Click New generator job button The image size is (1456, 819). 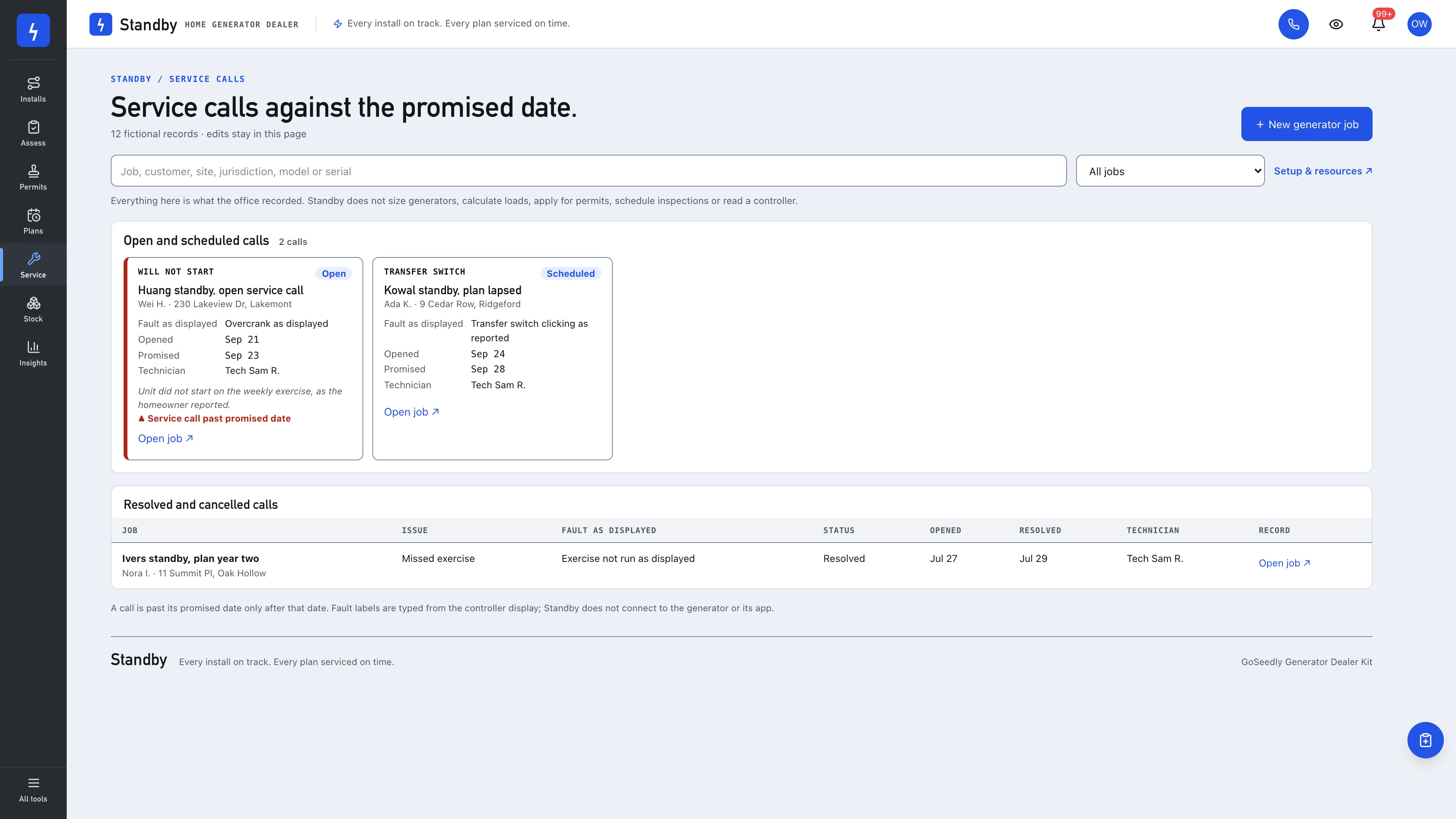pos(1306,124)
